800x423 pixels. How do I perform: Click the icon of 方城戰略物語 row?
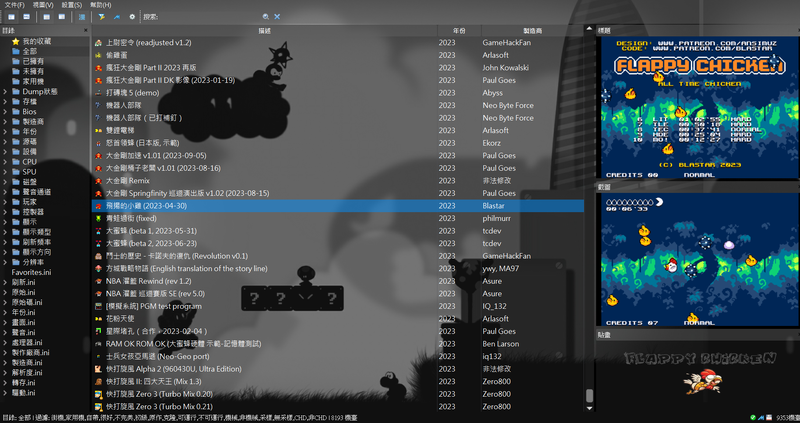[x=98, y=268]
